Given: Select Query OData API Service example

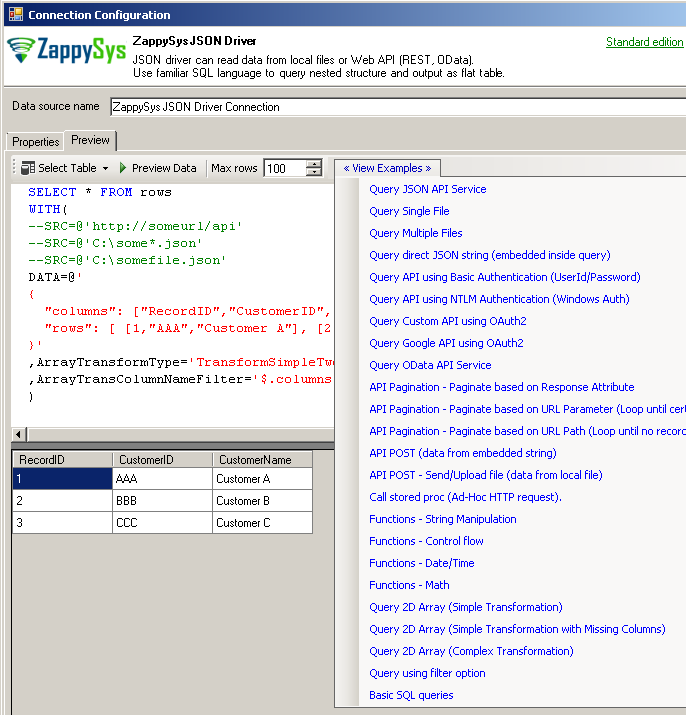Looking at the screenshot, I should pos(430,365).
